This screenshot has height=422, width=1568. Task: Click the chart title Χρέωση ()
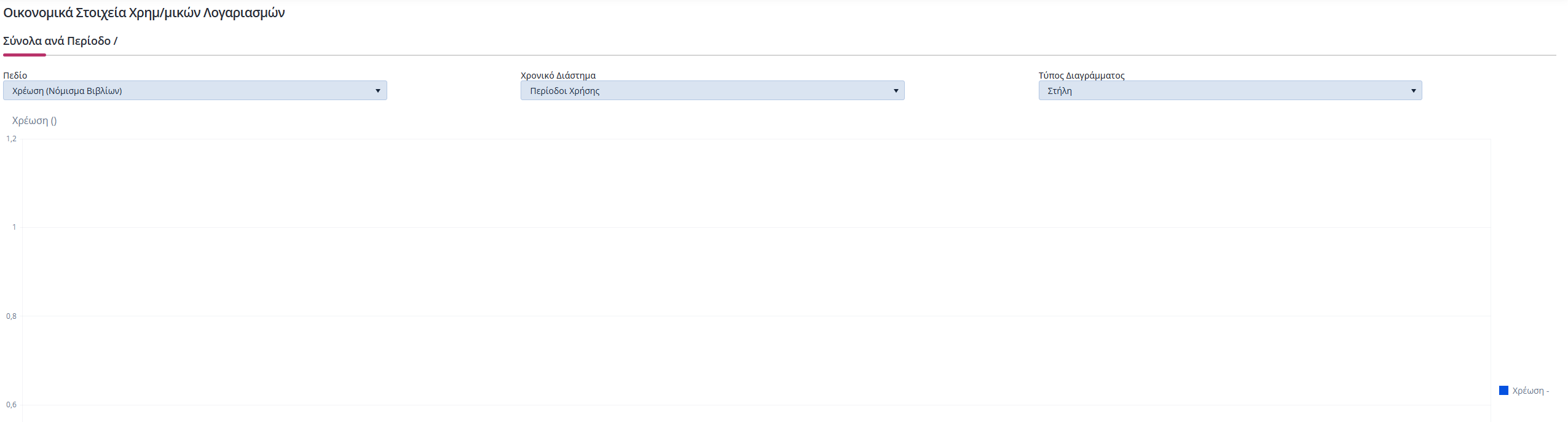coord(34,120)
